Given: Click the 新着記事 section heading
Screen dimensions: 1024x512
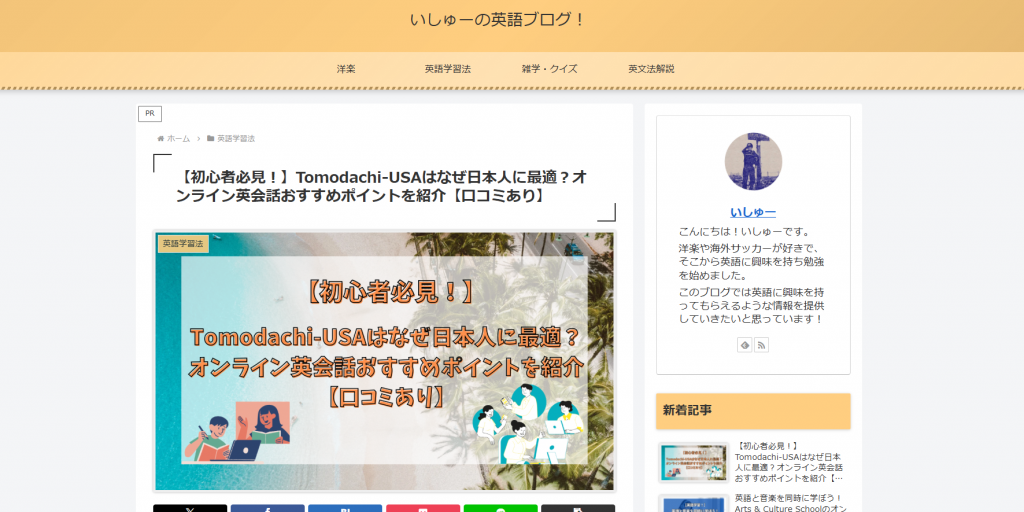Looking at the screenshot, I should (753, 411).
